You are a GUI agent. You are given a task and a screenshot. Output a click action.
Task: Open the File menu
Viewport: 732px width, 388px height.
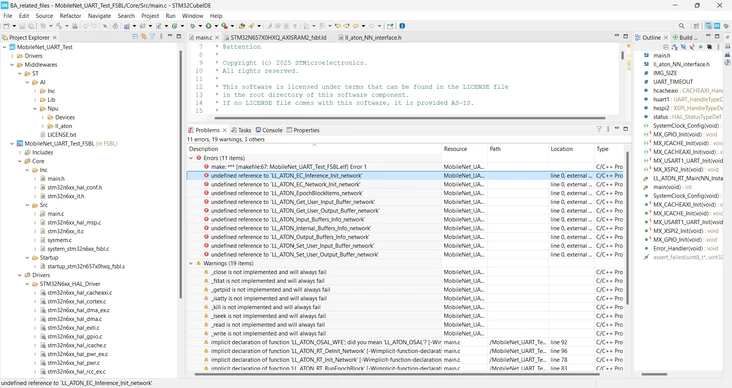click(7, 15)
